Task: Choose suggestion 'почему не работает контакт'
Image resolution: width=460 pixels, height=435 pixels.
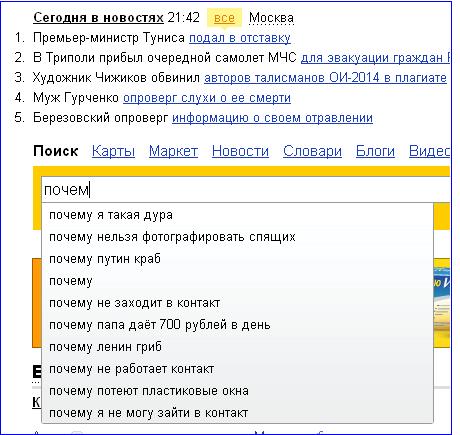Action: 237,369
